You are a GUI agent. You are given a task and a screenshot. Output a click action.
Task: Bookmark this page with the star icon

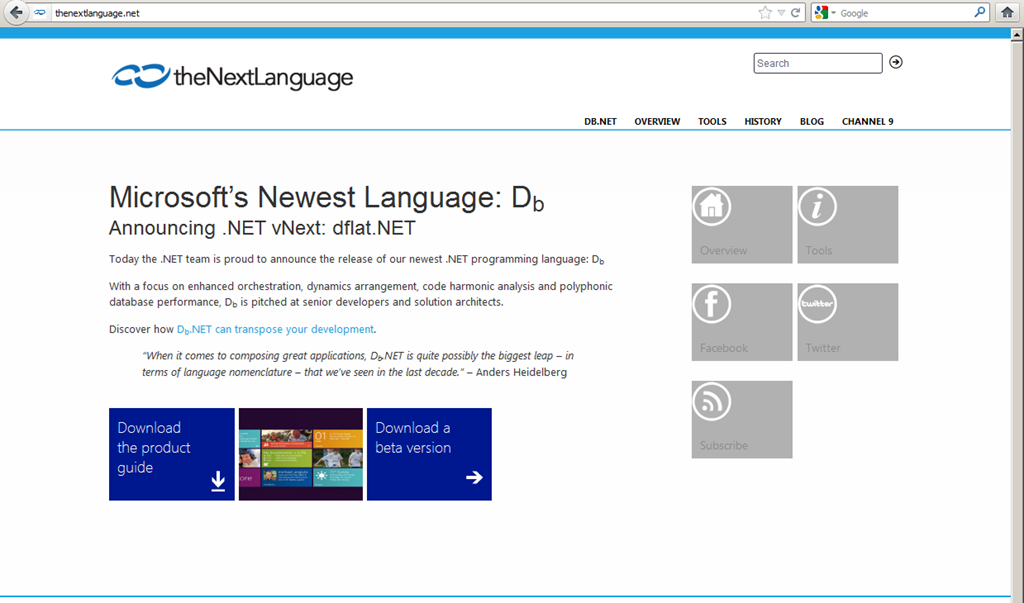tap(765, 13)
